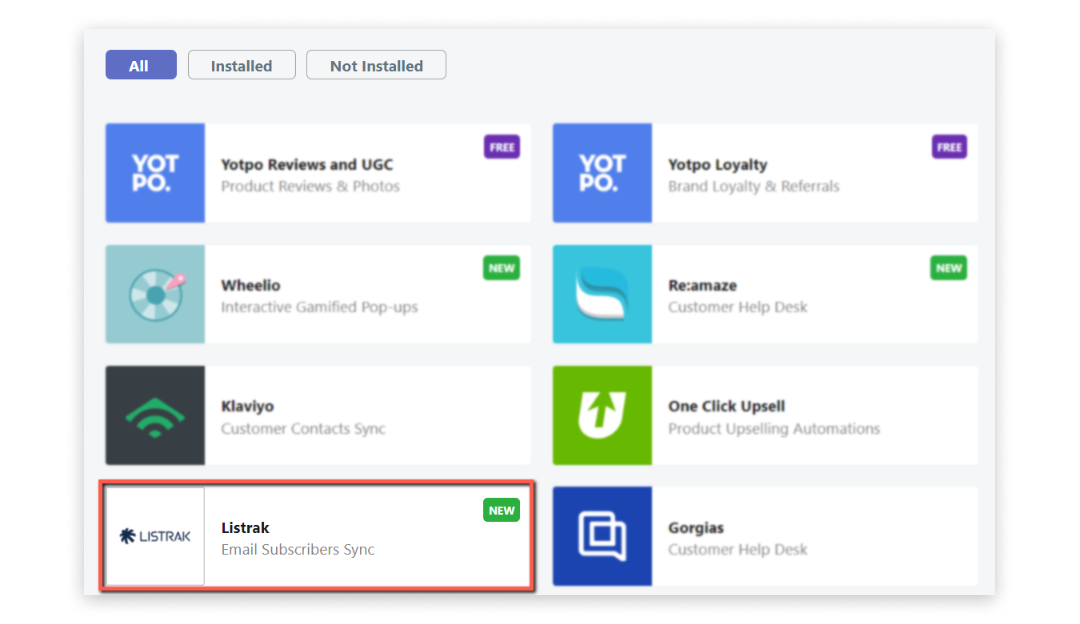Filter by Not Installed apps
Viewport: 1080px width, 624px height.
click(x=376, y=65)
